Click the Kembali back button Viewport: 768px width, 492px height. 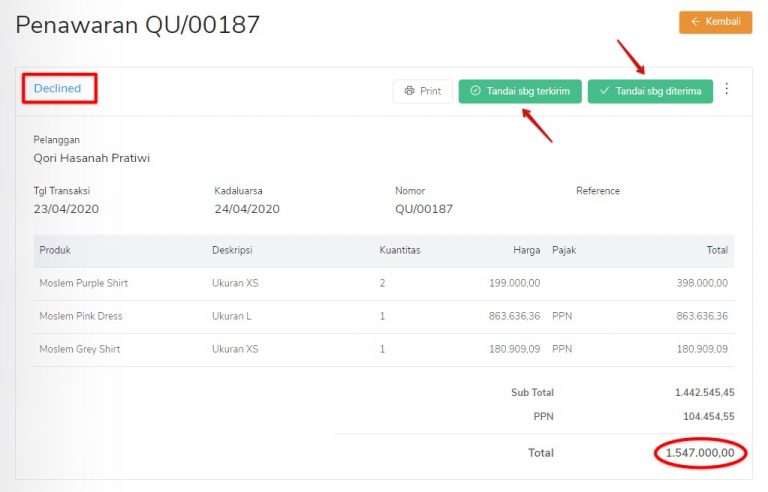click(715, 22)
